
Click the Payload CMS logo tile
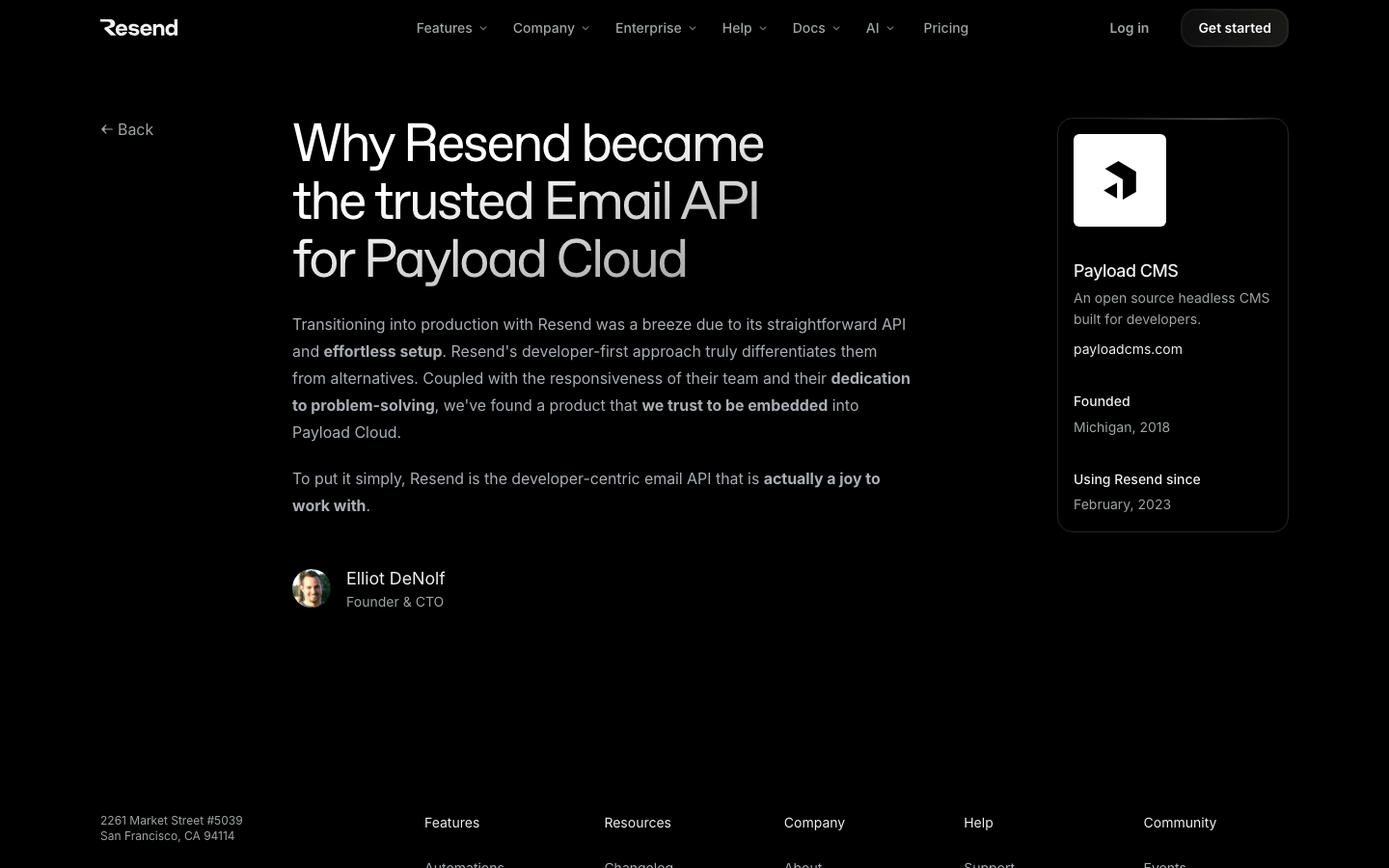(x=1120, y=180)
